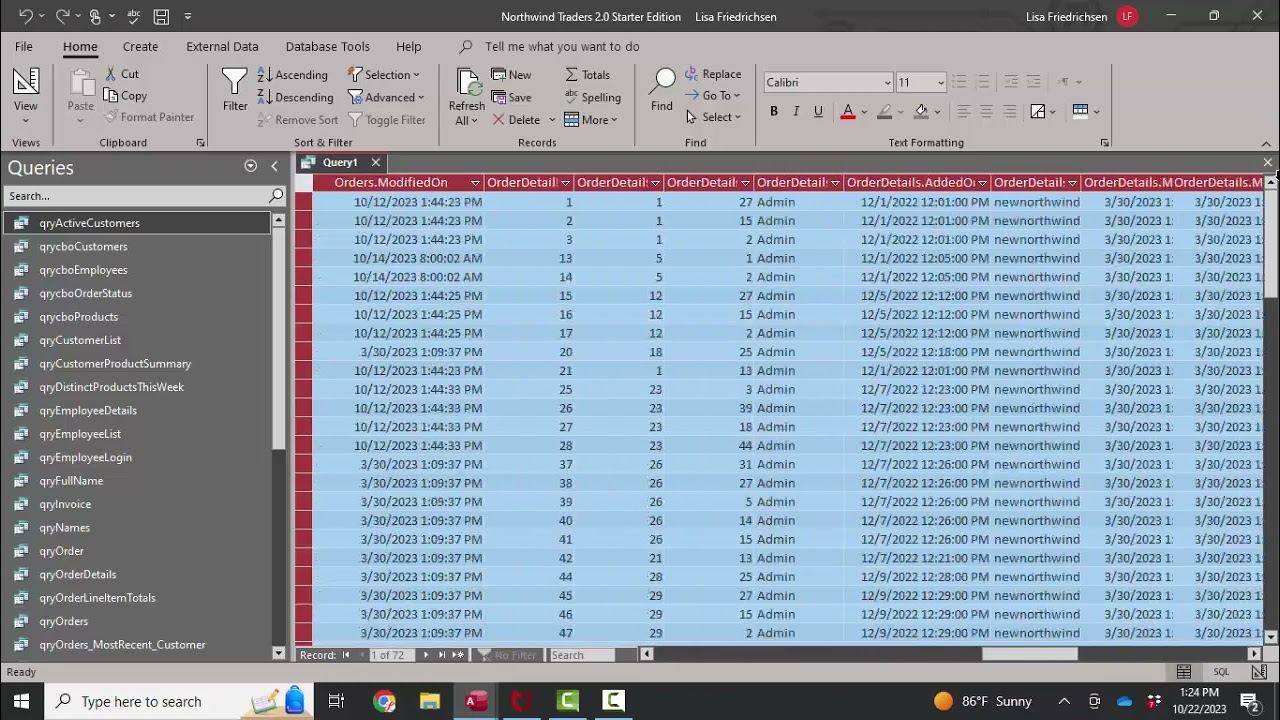Open Orders.ModifiedOn column filter arrow
This screenshot has width=1280, height=720.
click(x=476, y=183)
